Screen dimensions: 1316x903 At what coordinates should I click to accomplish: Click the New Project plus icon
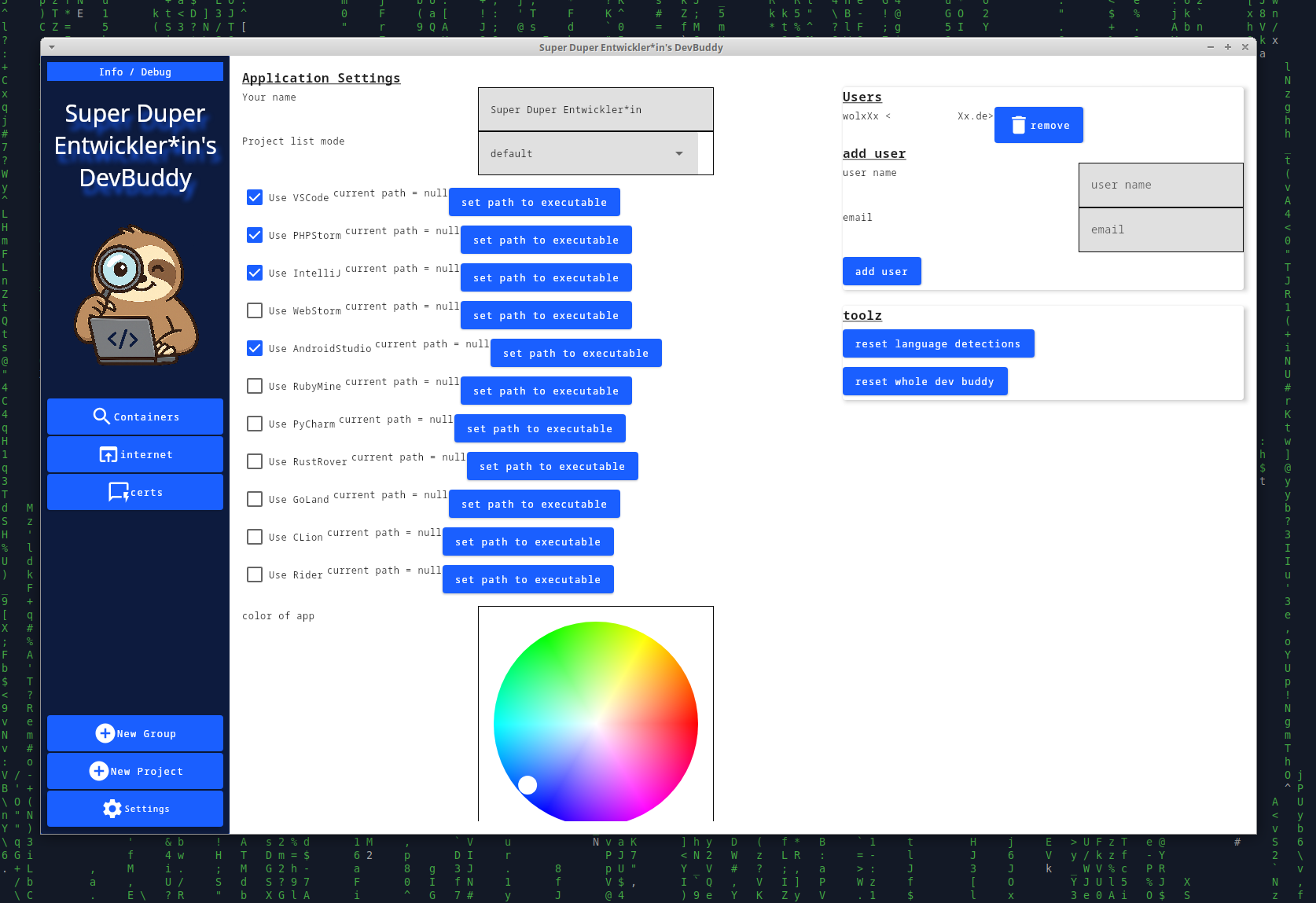point(99,771)
